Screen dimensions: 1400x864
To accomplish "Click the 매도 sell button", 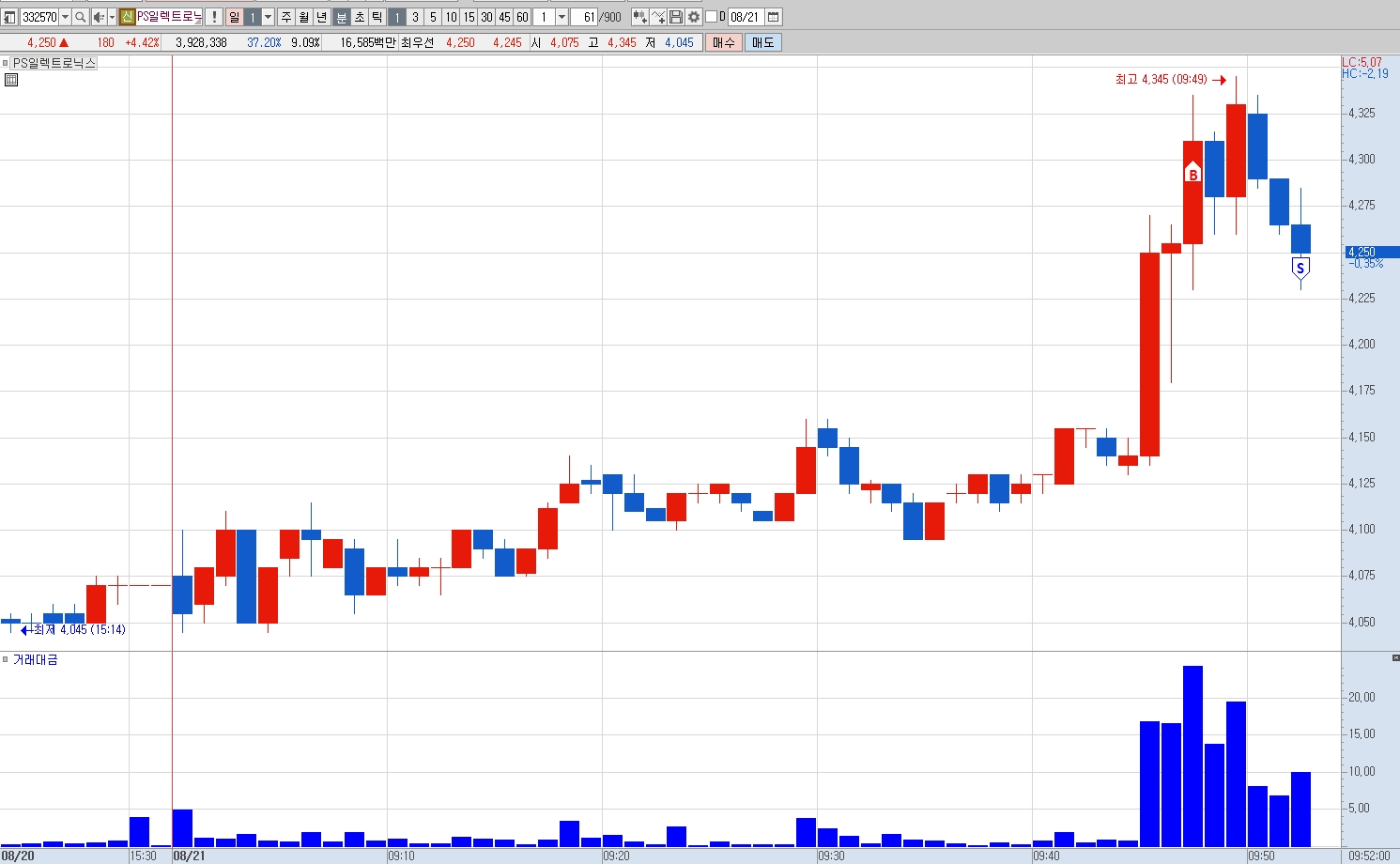I will click(763, 42).
